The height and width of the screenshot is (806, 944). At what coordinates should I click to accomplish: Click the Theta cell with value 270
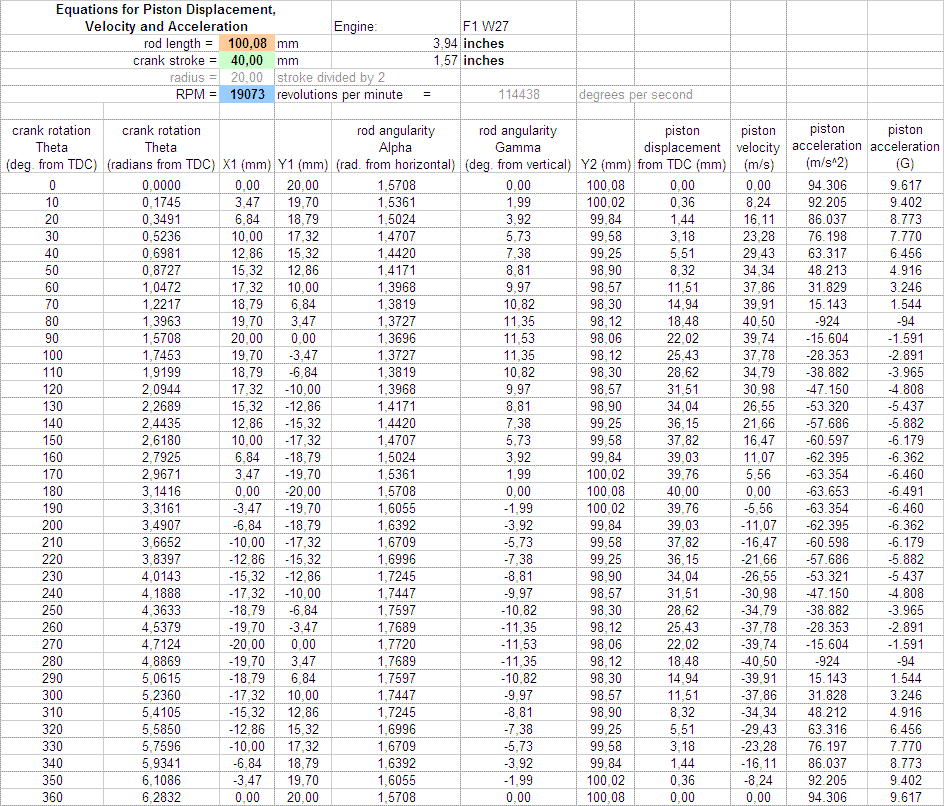[52, 644]
